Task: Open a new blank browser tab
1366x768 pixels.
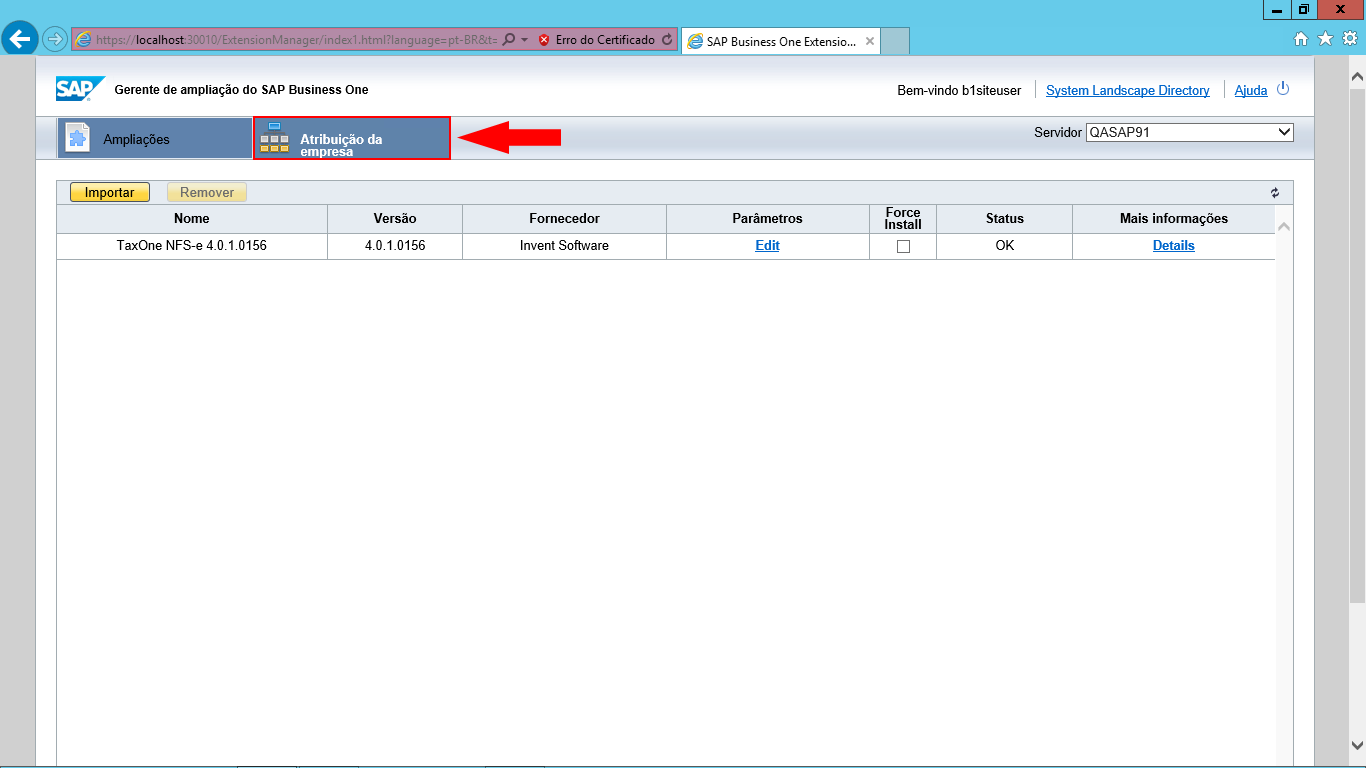Action: (895, 42)
